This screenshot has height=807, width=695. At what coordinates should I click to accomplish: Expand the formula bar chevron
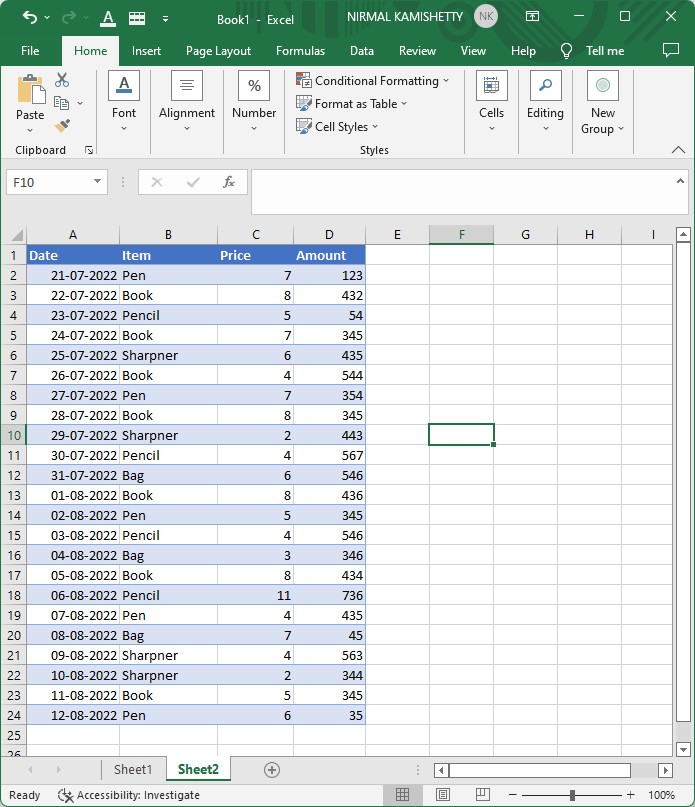pyautogui.click(x=680, y=181)
